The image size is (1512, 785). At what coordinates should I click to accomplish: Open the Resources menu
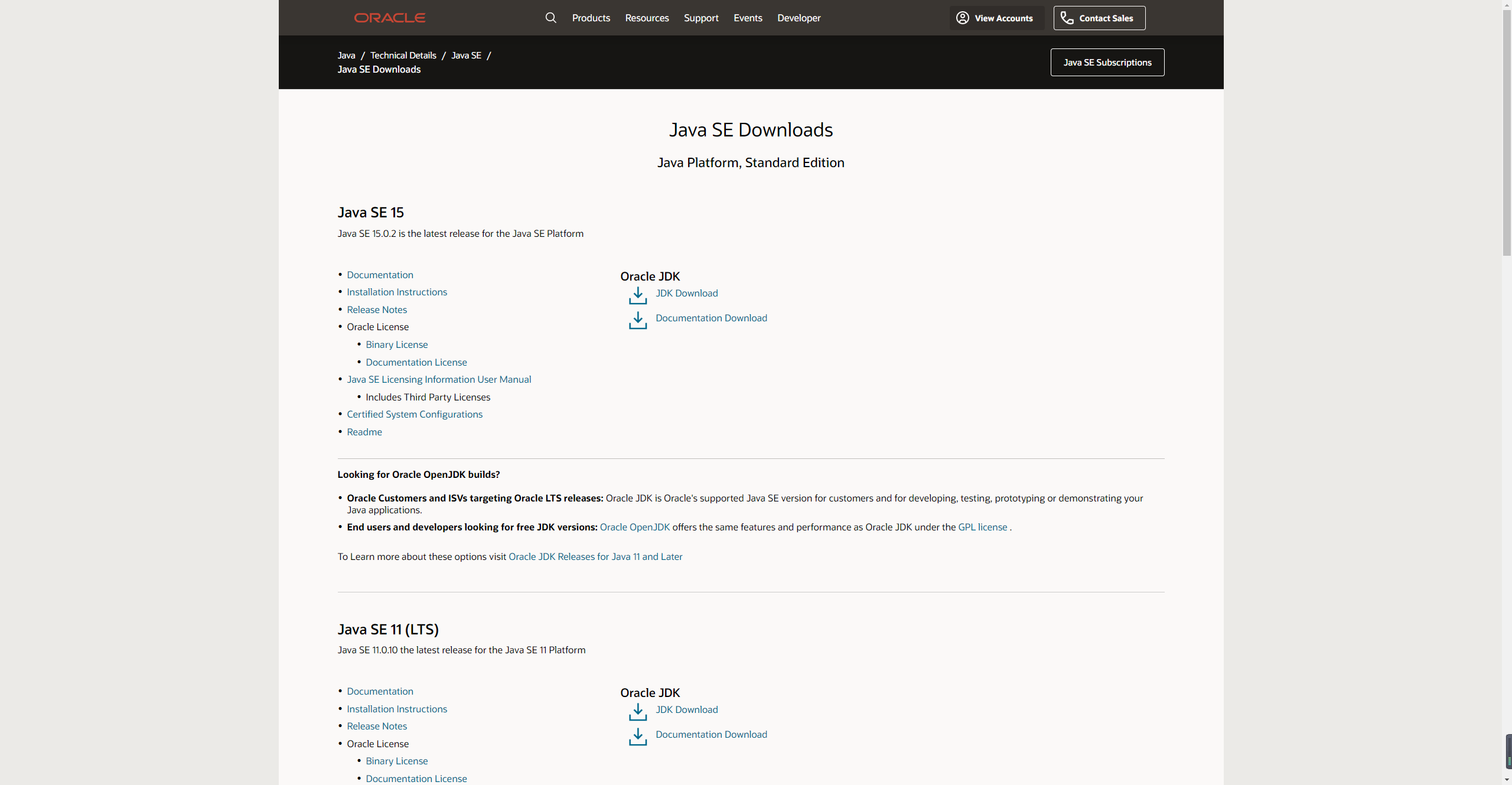(647, 18)
